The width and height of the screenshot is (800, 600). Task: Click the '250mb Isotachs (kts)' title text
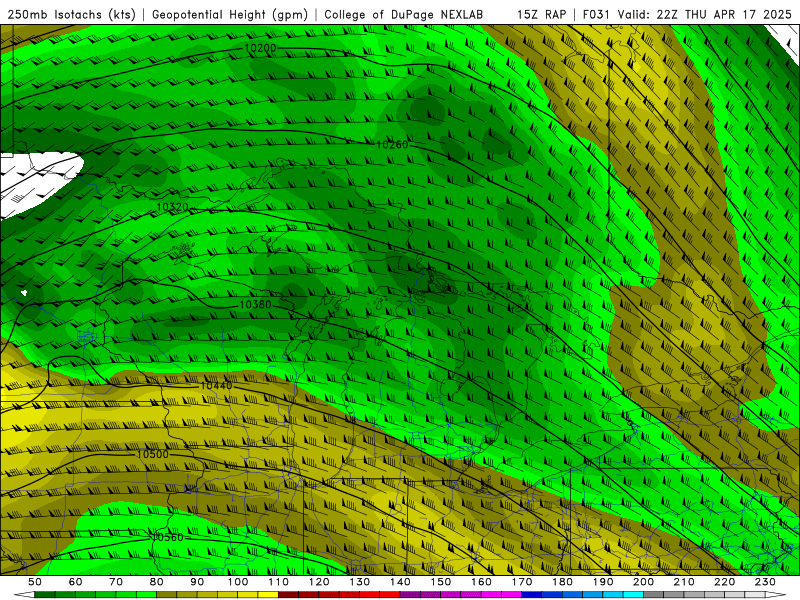coord(72,15)
